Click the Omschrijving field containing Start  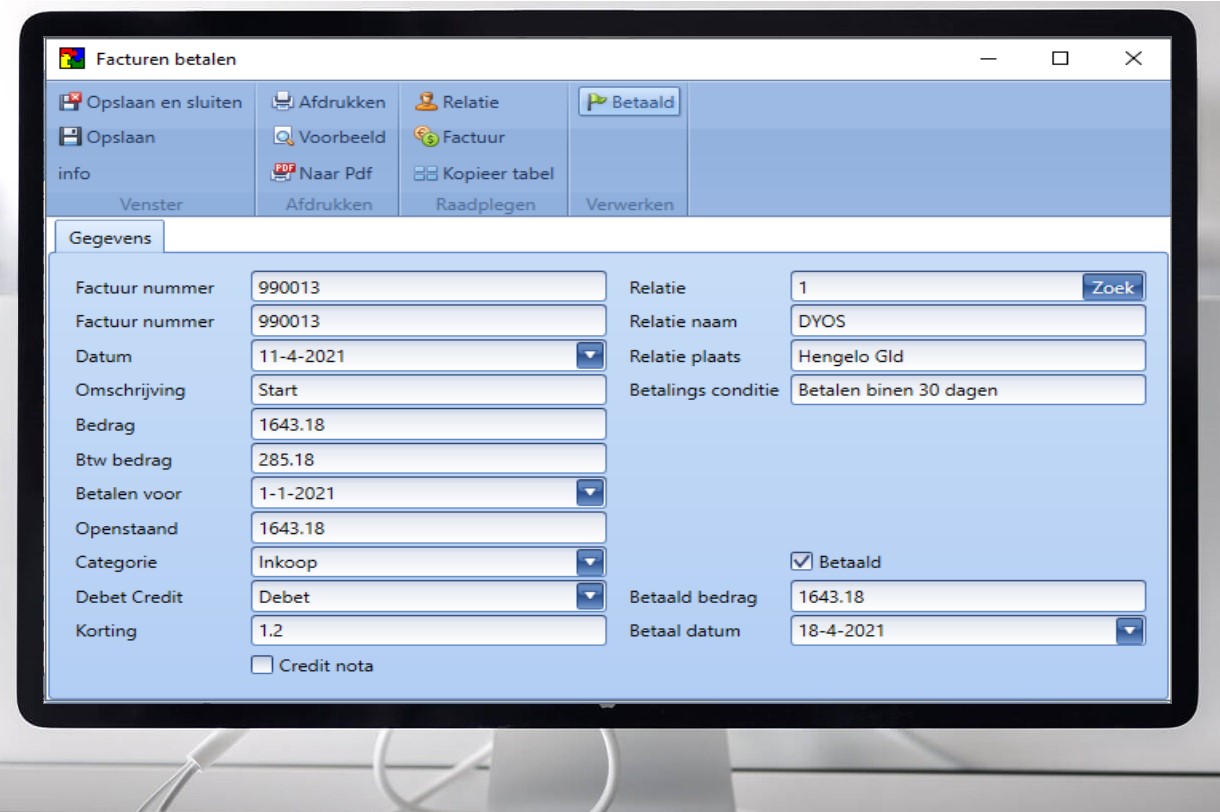point(429,390)
